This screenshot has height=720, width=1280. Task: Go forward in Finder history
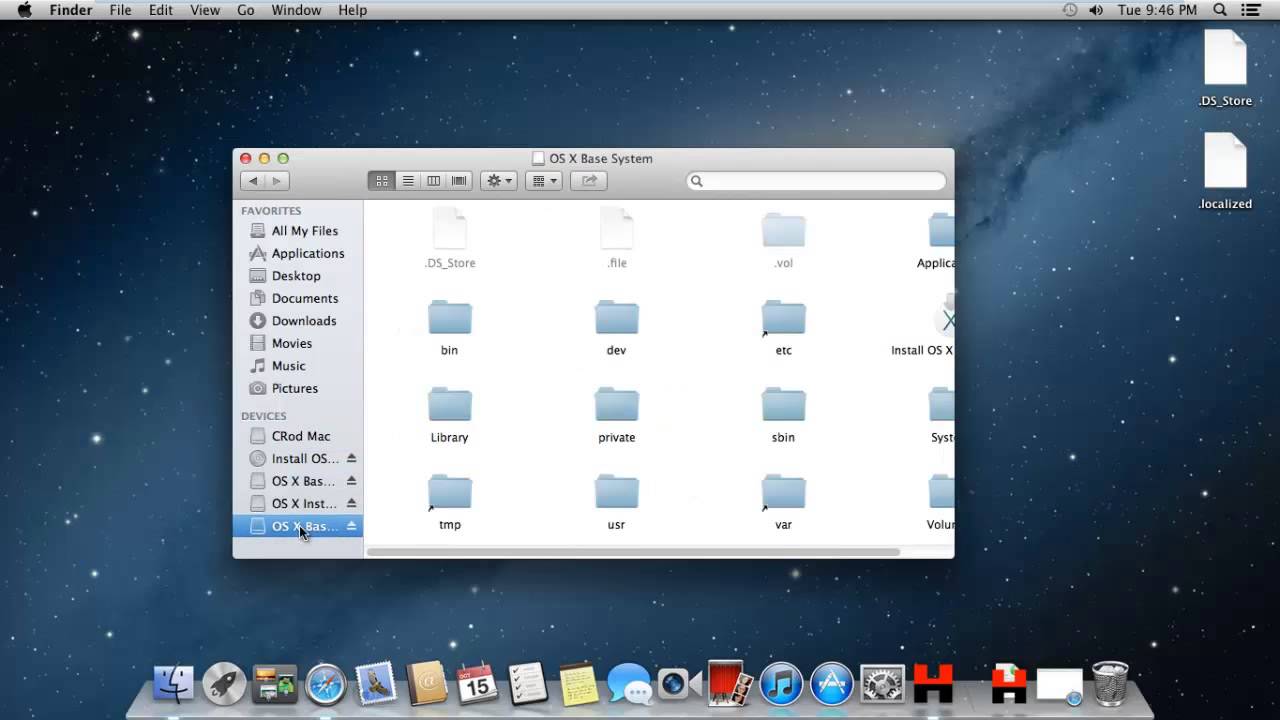tap(277, 181)
